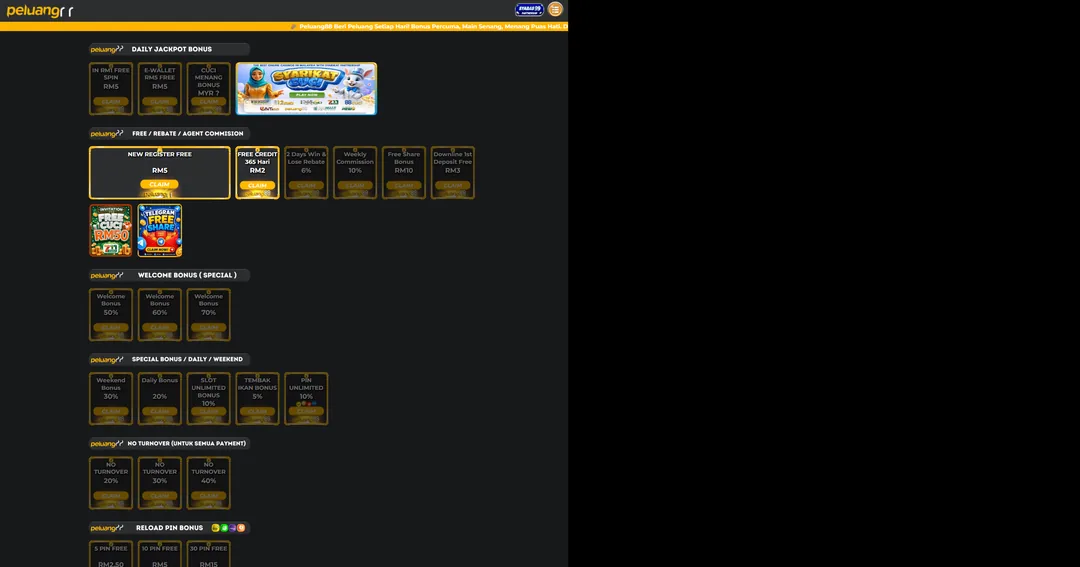Click the Free / Rebate / Agent Commision header

click(x=169, y=134)
